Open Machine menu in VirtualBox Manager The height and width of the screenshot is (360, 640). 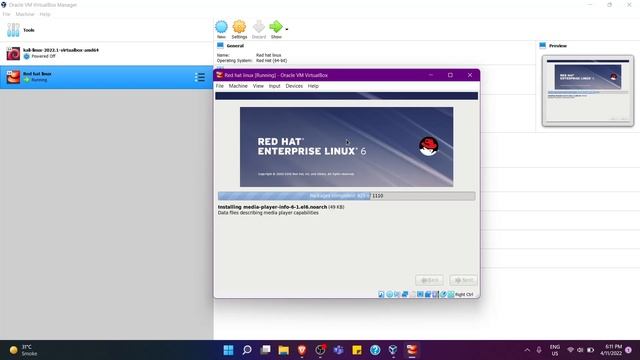click(x=25, y=14)
